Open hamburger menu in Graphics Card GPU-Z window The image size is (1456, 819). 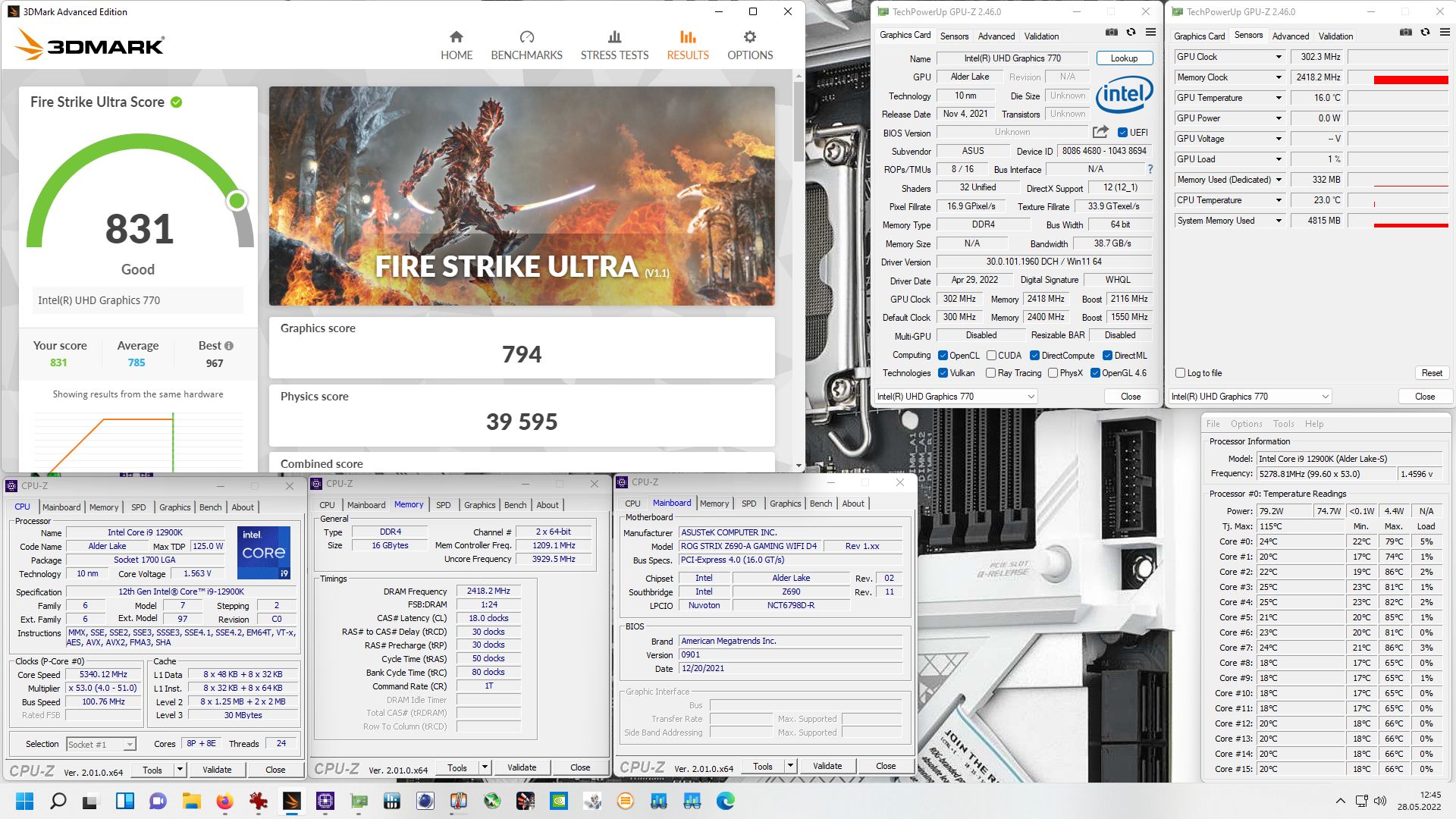click(x=1150, y=32)
